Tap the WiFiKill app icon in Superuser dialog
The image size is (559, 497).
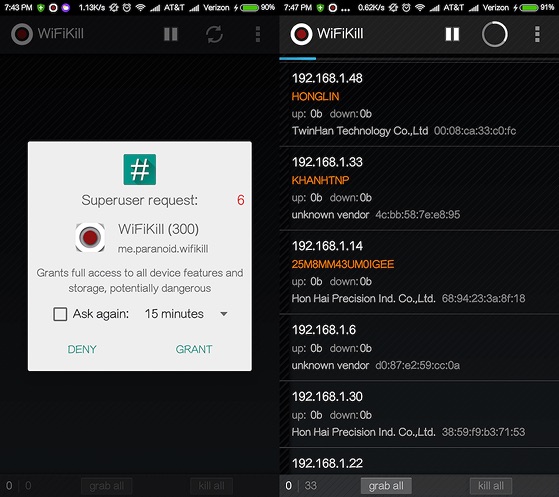90,237
